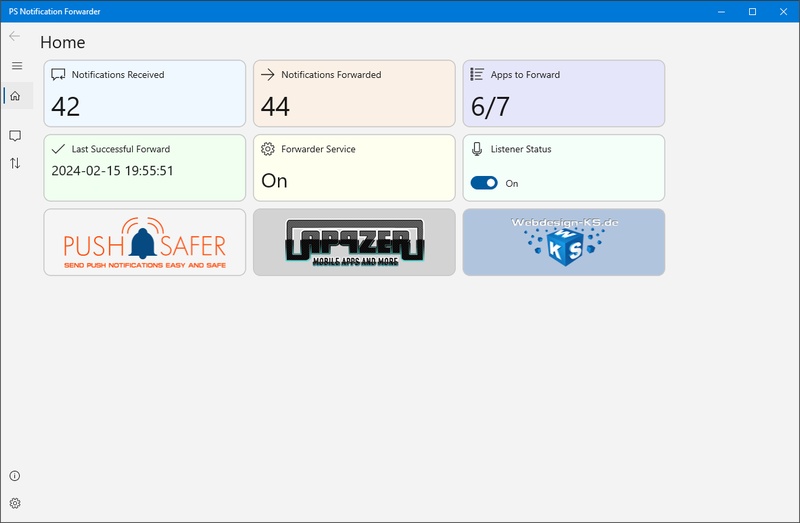The height and width of the screenshot is (523, 800).
Task: Click the Notifications Forwarded arrow icon
Action: [x=268, y=74]
